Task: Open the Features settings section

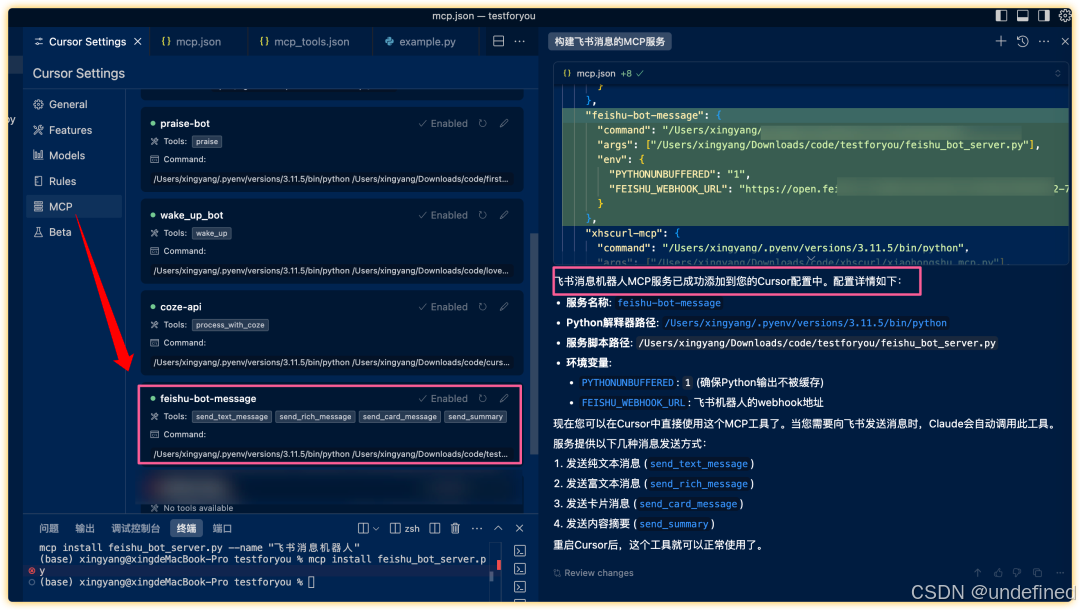Action: 62,130
